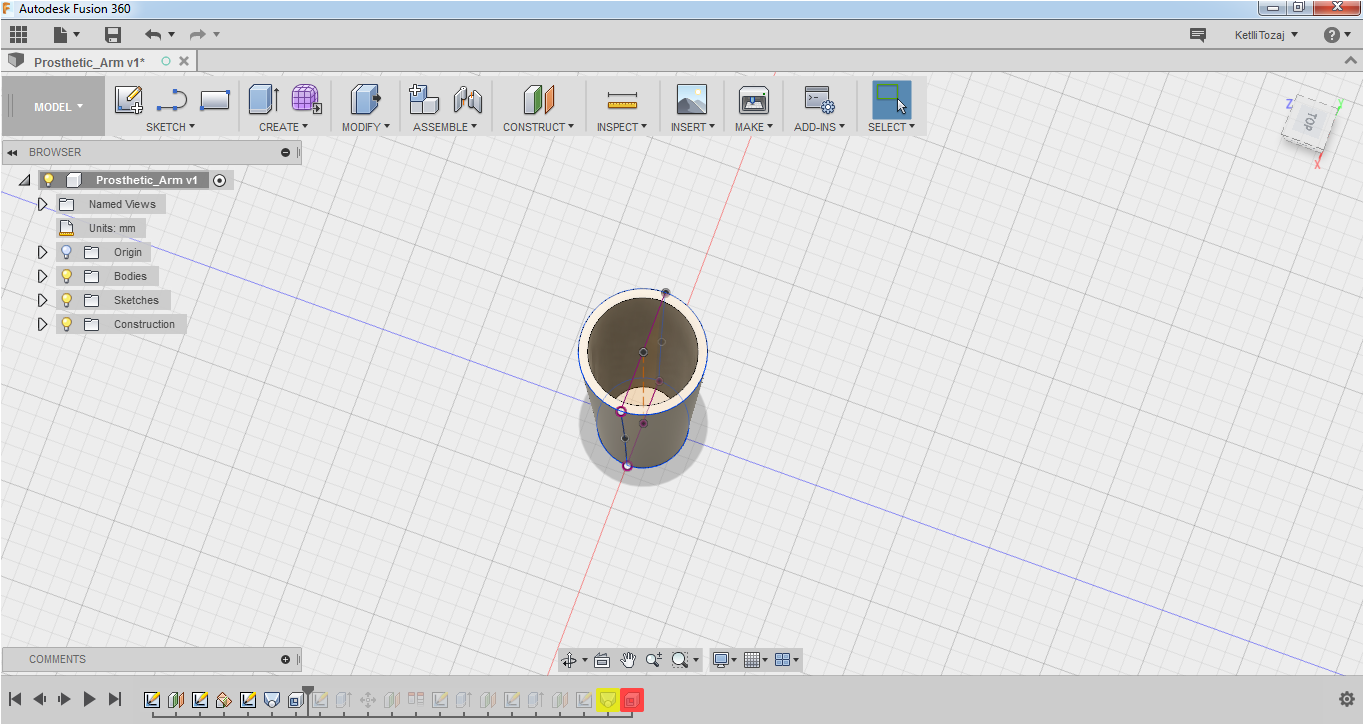The width and height of the screenshot is (1370, 724).
Task: Open the notifications speech bubble icon
Action: [x=1197, y=35]
